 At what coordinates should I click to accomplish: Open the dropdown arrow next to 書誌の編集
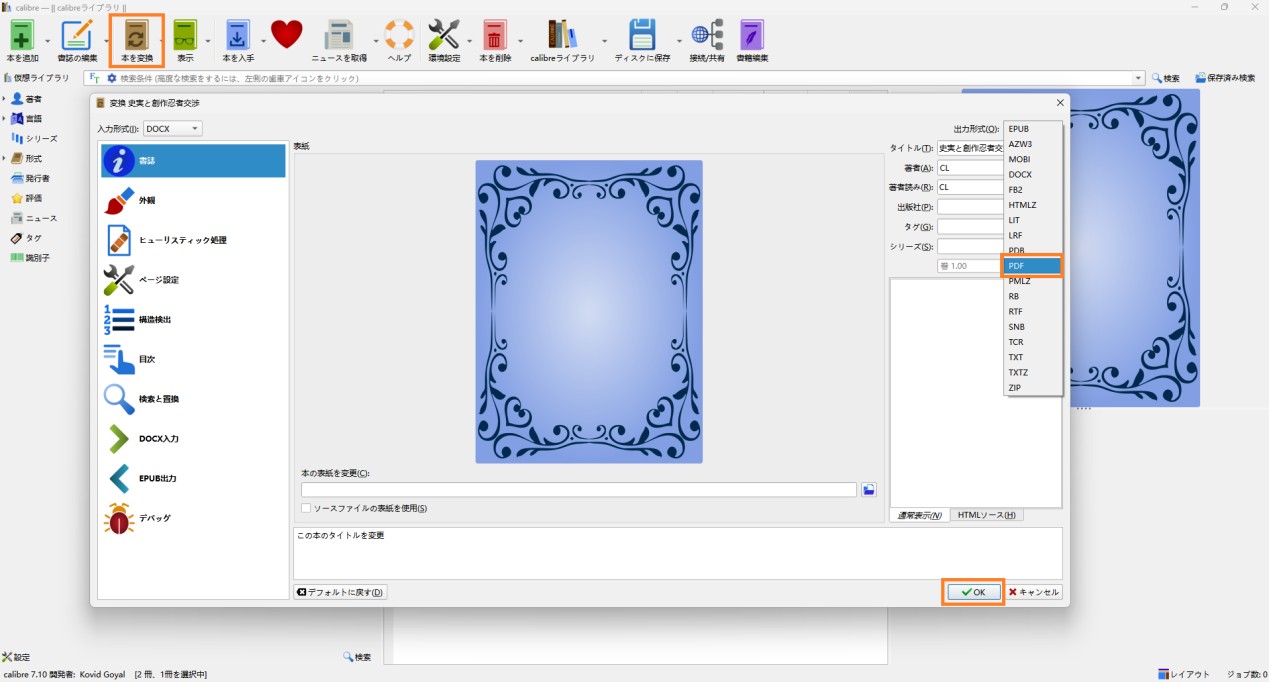pos(105,41)
